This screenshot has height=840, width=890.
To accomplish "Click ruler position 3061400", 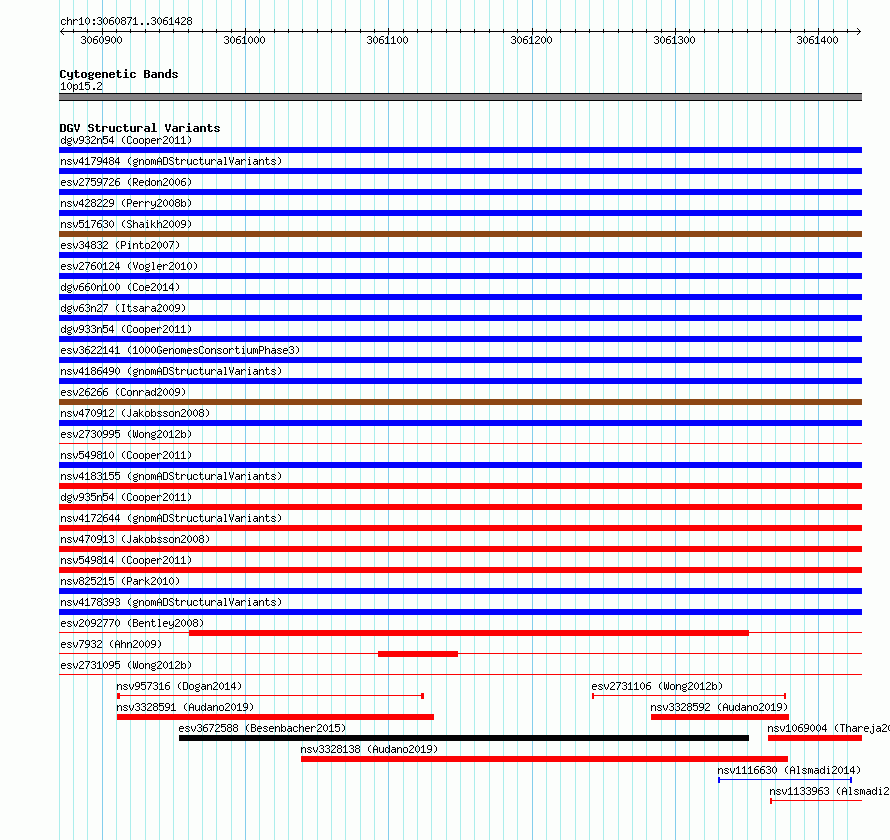I will [817, 40].
